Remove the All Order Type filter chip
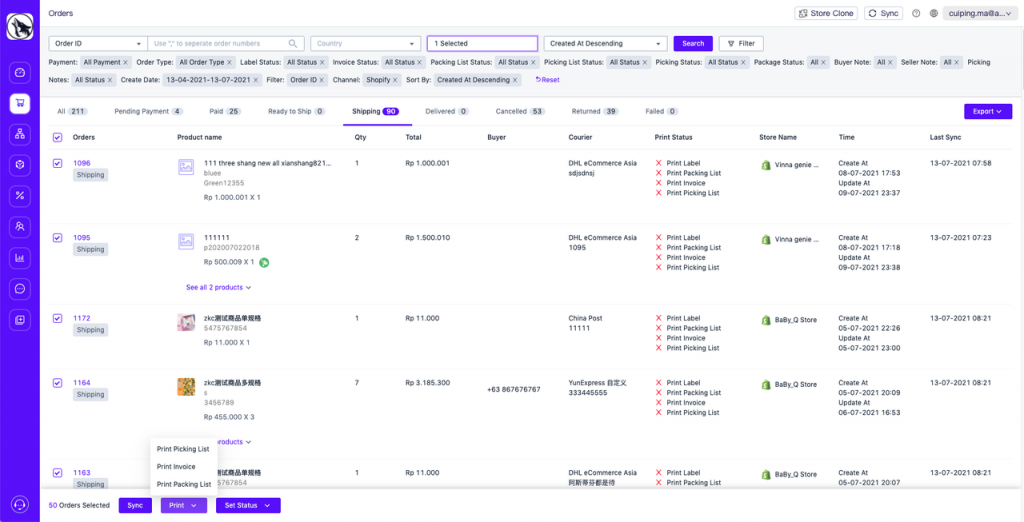Image resolution: width=1024 pixels, height=522 pixels. point(229,62)
